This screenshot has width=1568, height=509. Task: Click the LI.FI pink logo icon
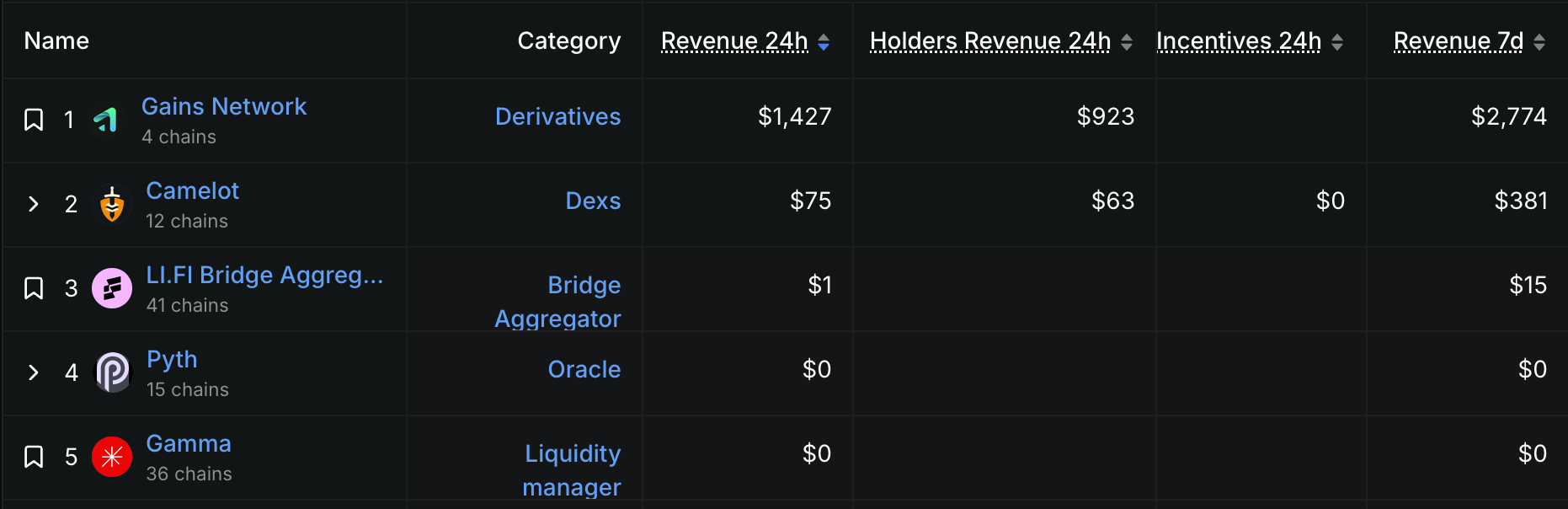point(112,288)
